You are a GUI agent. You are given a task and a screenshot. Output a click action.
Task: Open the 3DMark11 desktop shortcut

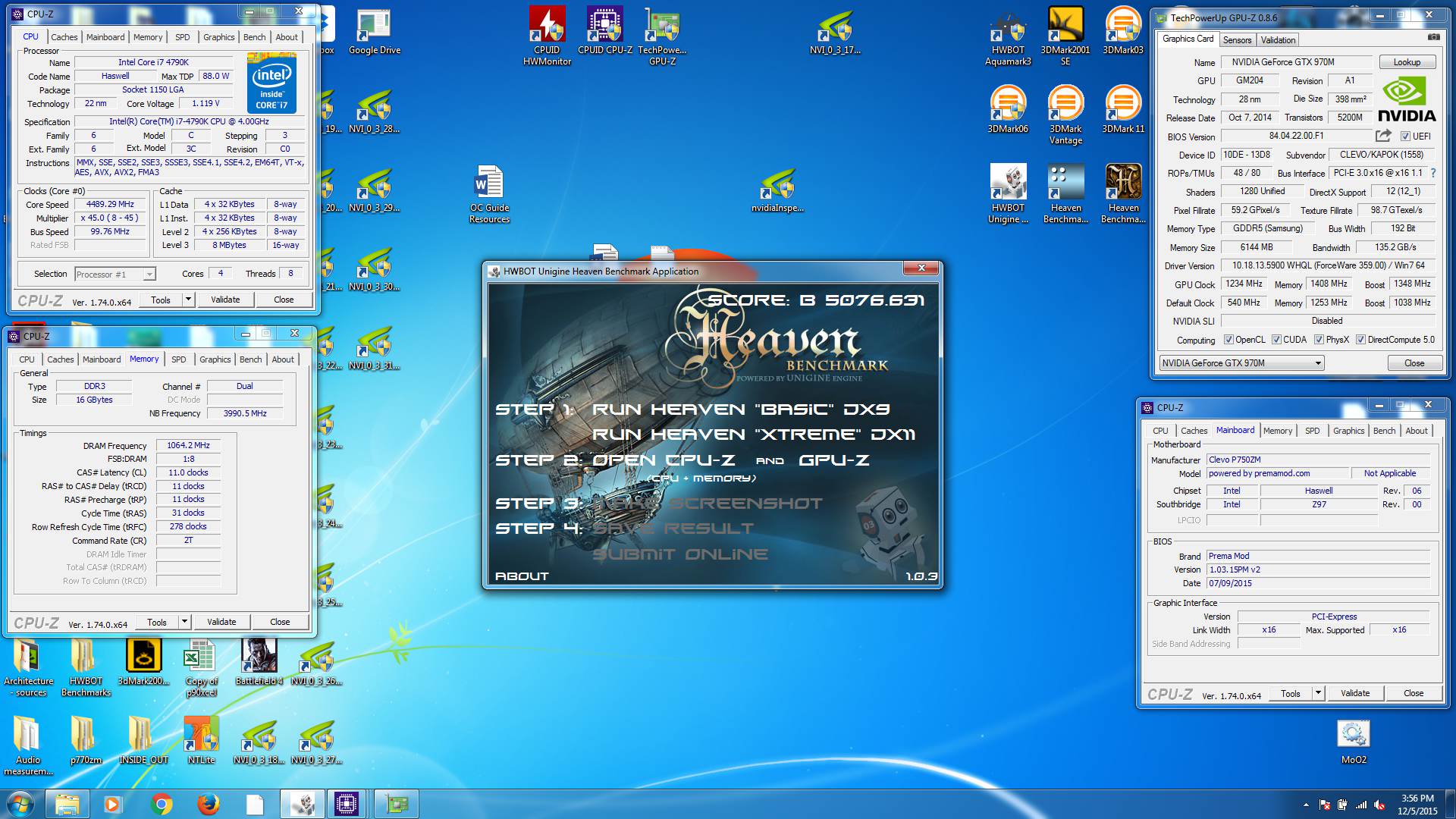(1123, 110)
